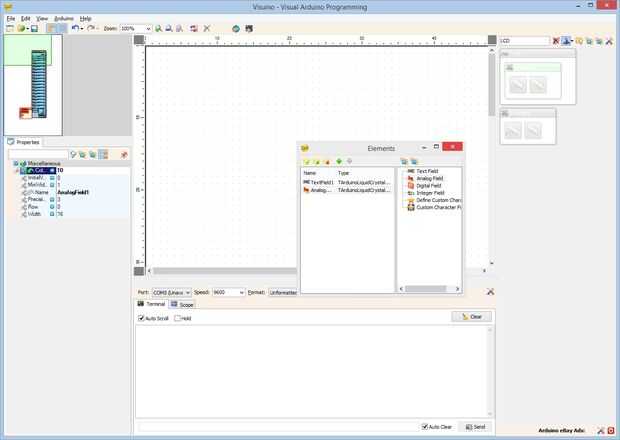Image resolution: width=620 pixels, height=440 pixels.
Task: Select Define Custom Character in Elements tree
Action: 439,200
